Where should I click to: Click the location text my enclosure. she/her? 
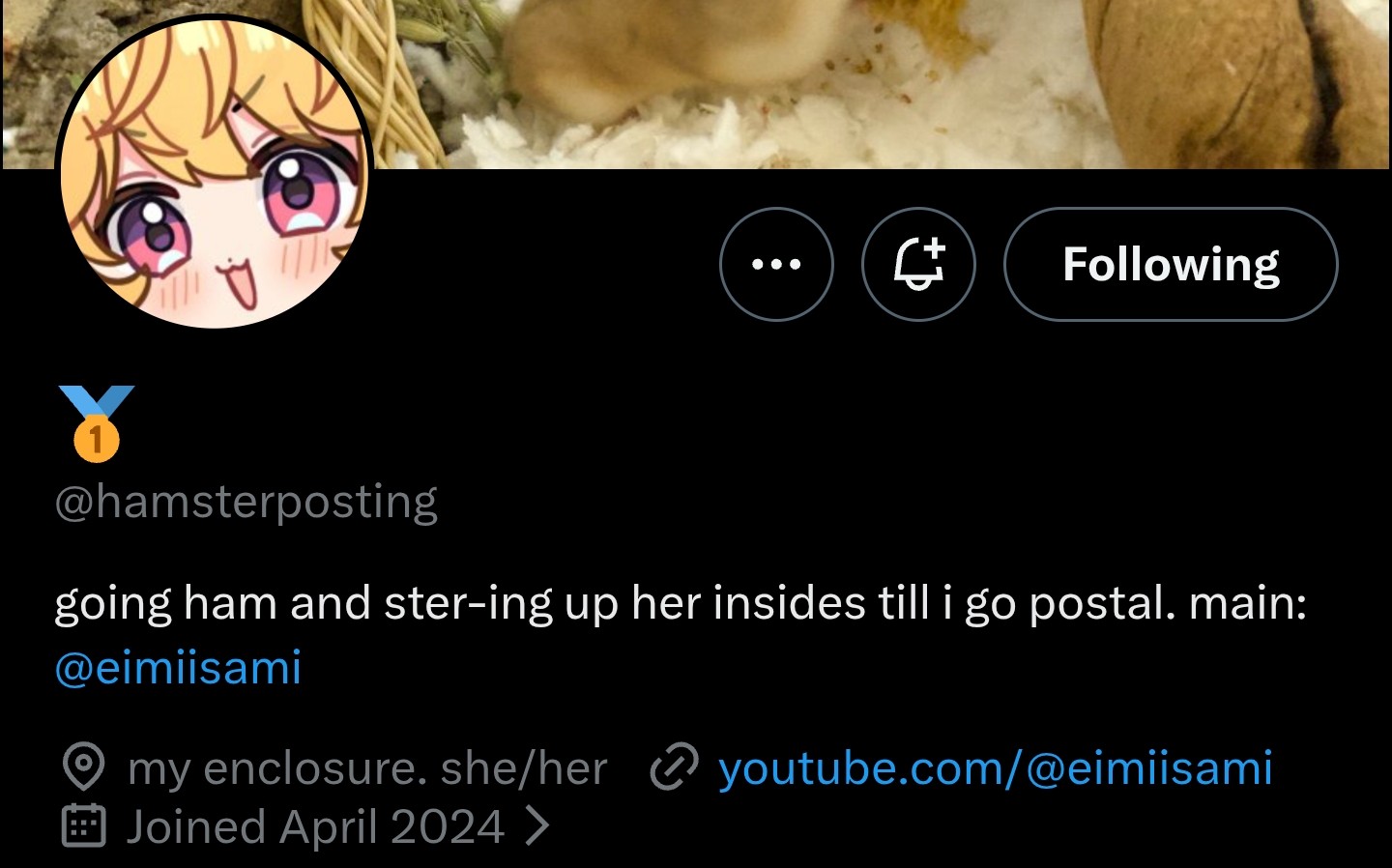367,769
